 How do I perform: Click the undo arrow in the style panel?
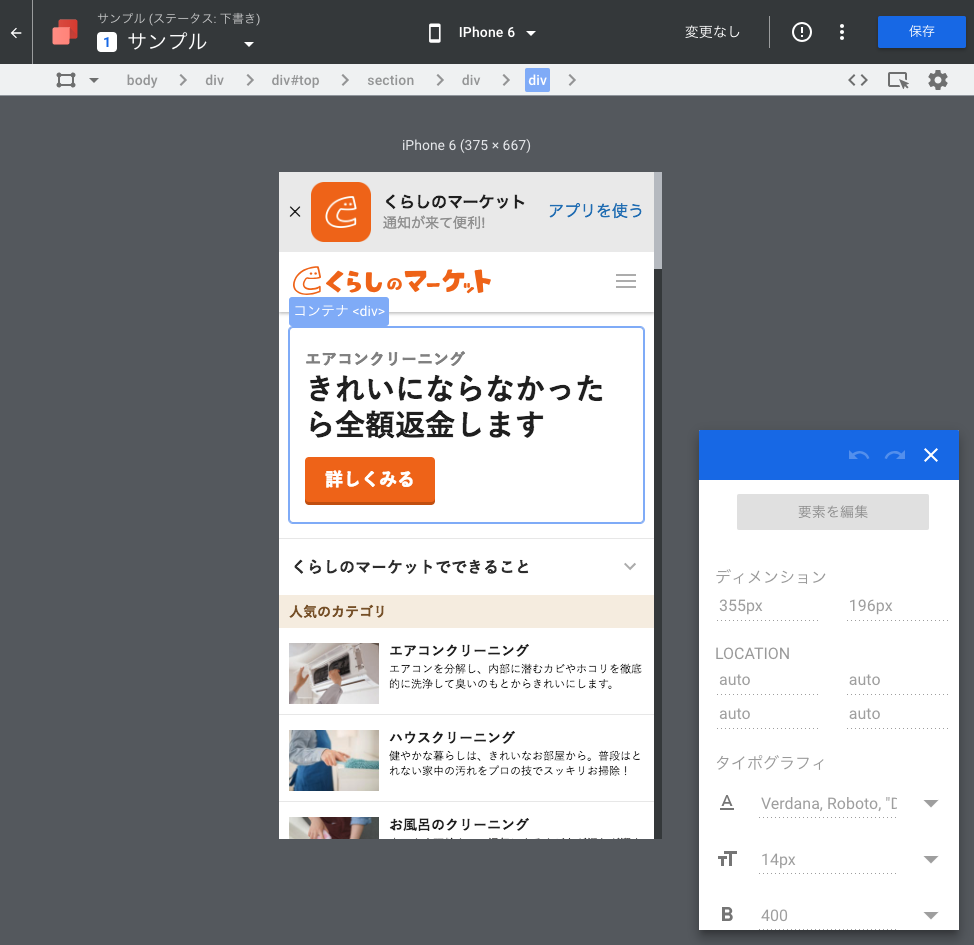tap(858, 455)
